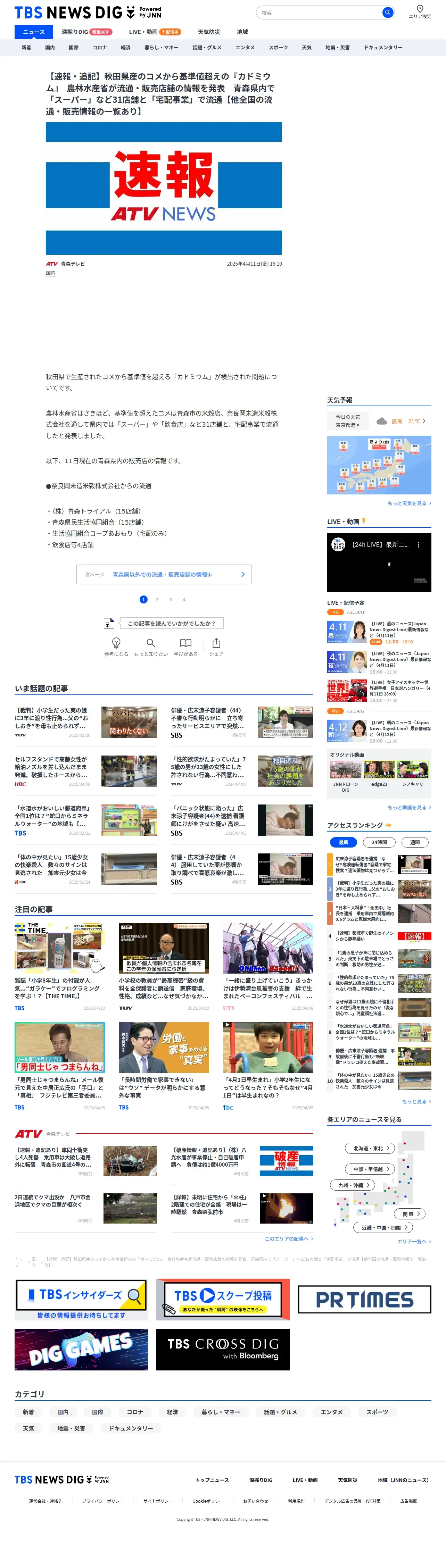Click the コロナ category pill at bottom
This screenshot has height=1568, width=446.
click(135, 1411)
